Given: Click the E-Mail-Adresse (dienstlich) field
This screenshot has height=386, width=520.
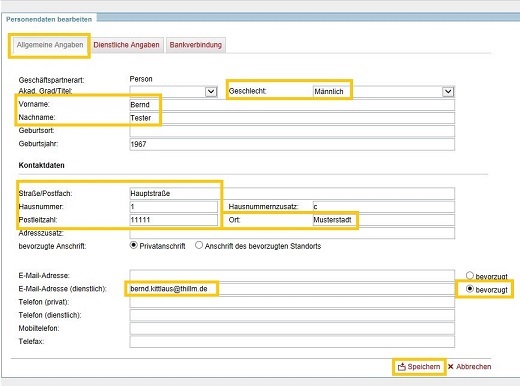Looking at the screenshot, I should [x=292, y=289].
